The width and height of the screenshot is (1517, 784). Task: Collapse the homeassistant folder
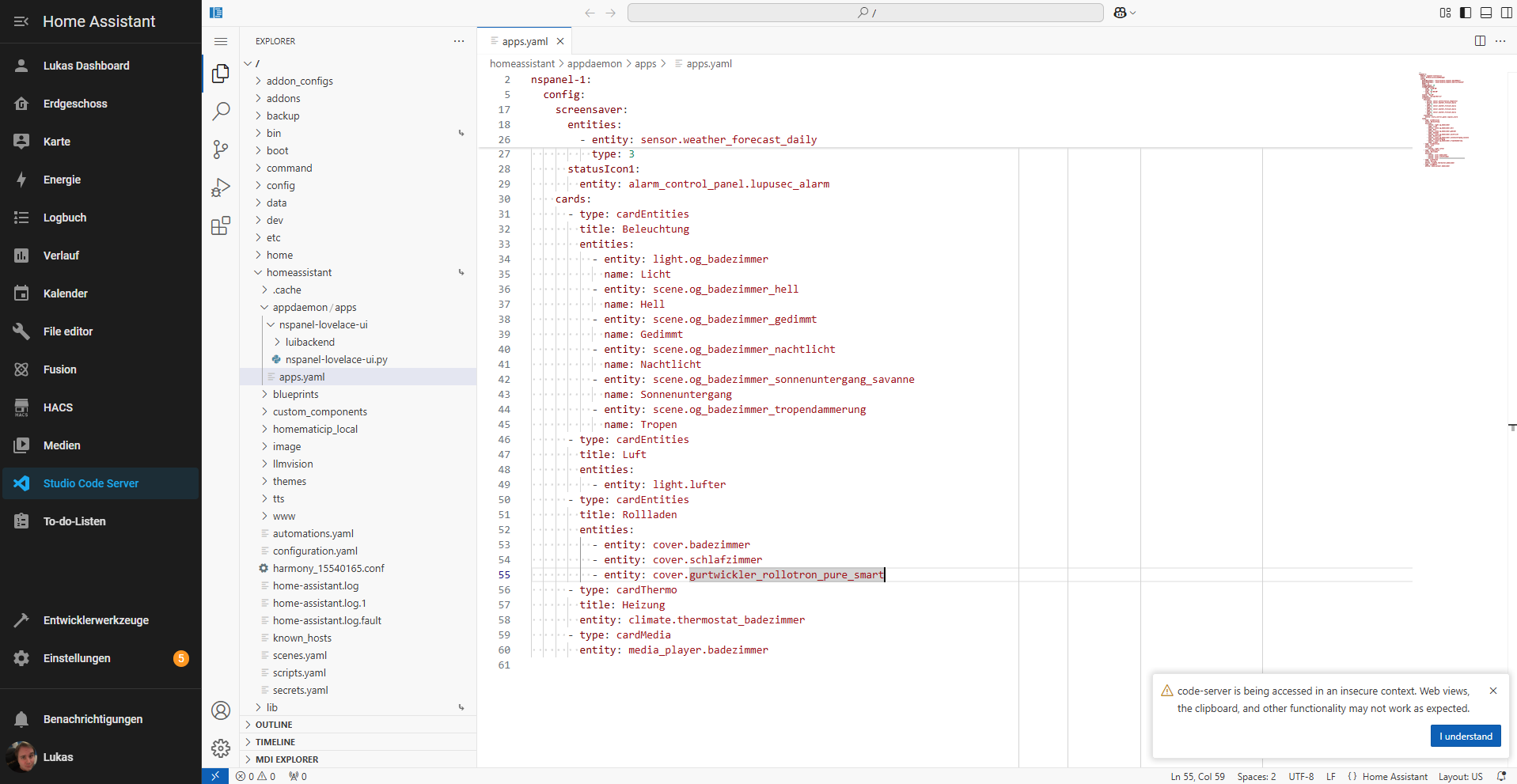[298, 272]
